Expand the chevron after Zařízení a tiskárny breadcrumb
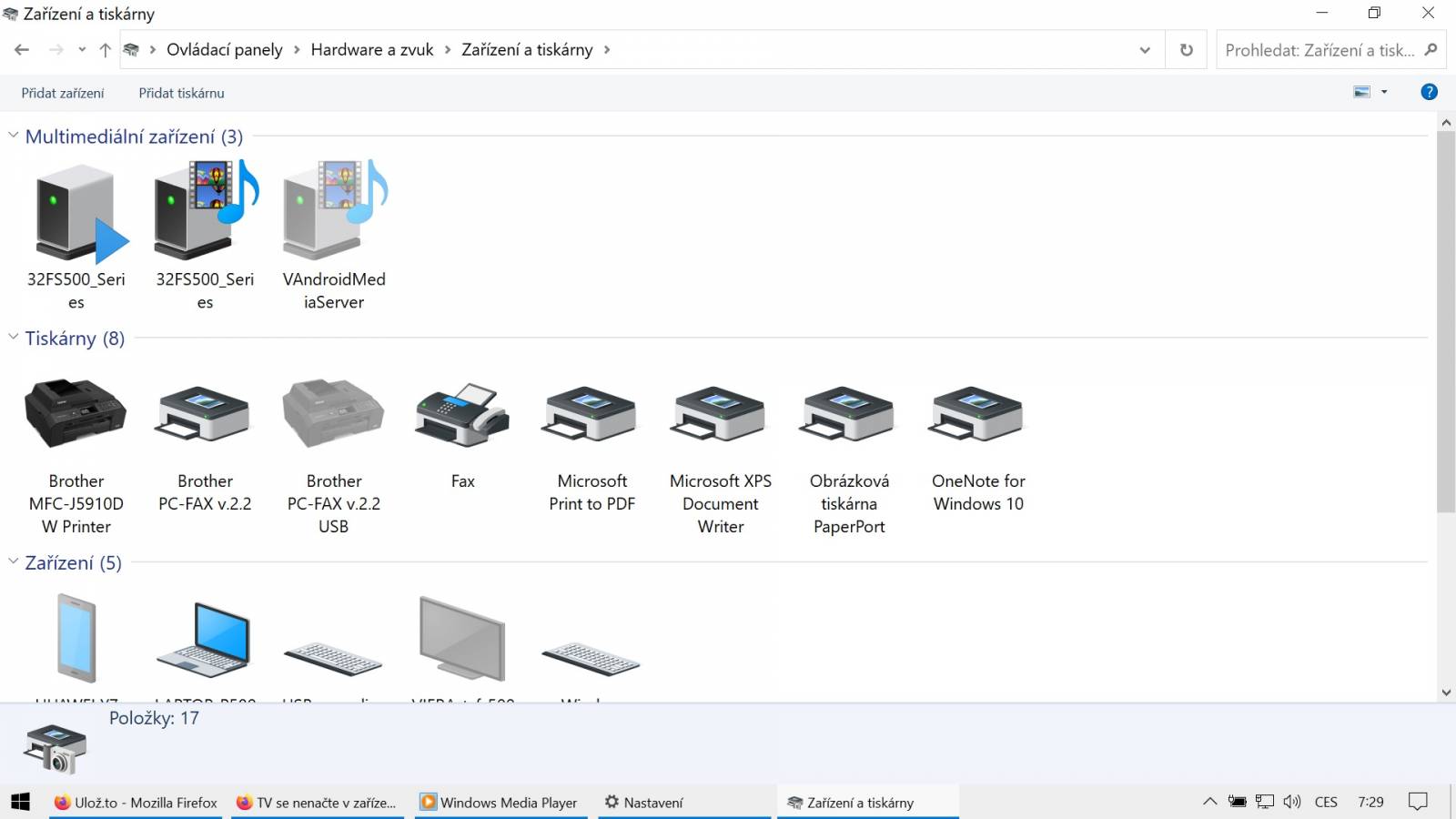1456x819 pixels. [607, 50]
